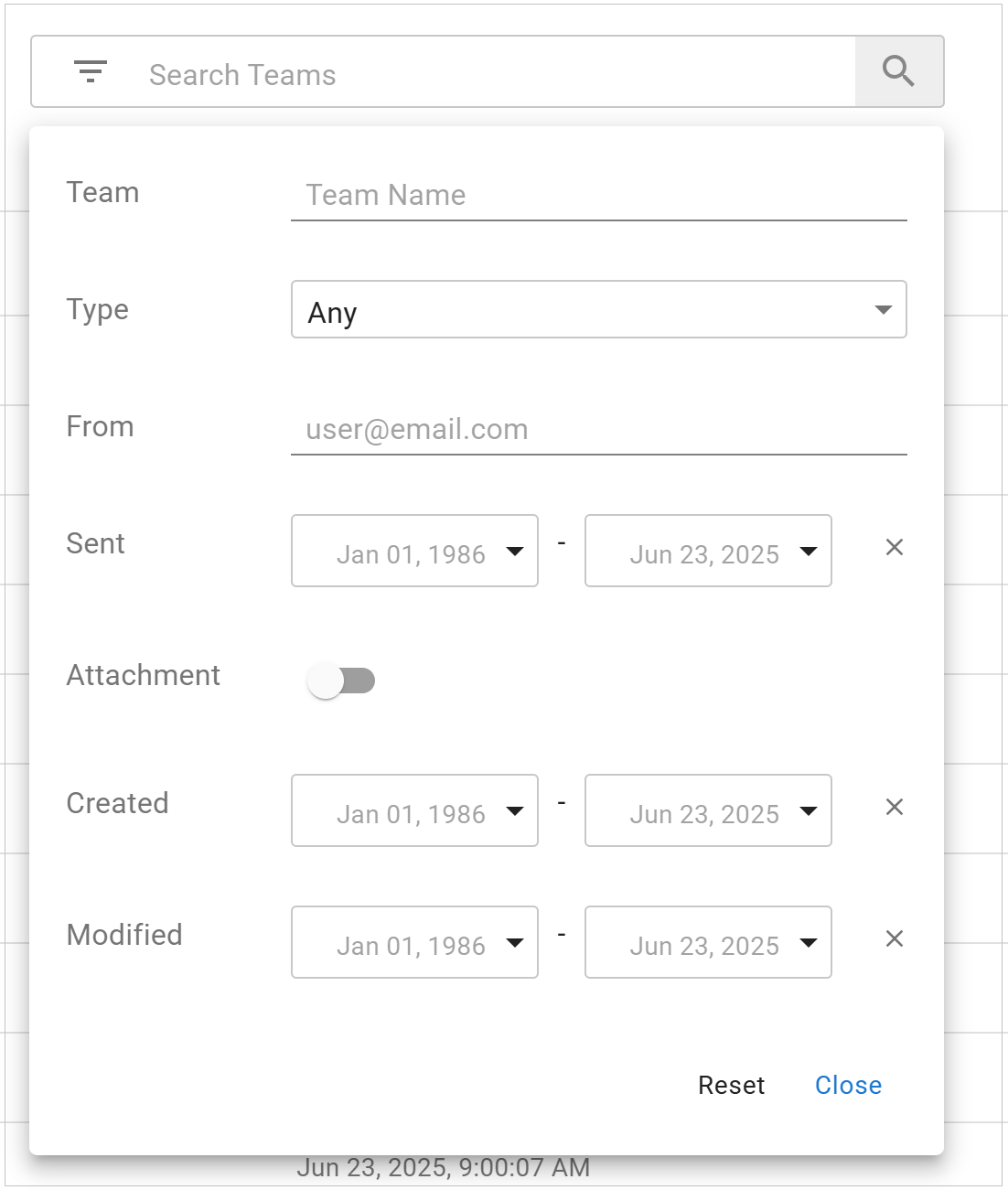
Task: Click the Attachment label text
Action: click(x=144, y=675)
